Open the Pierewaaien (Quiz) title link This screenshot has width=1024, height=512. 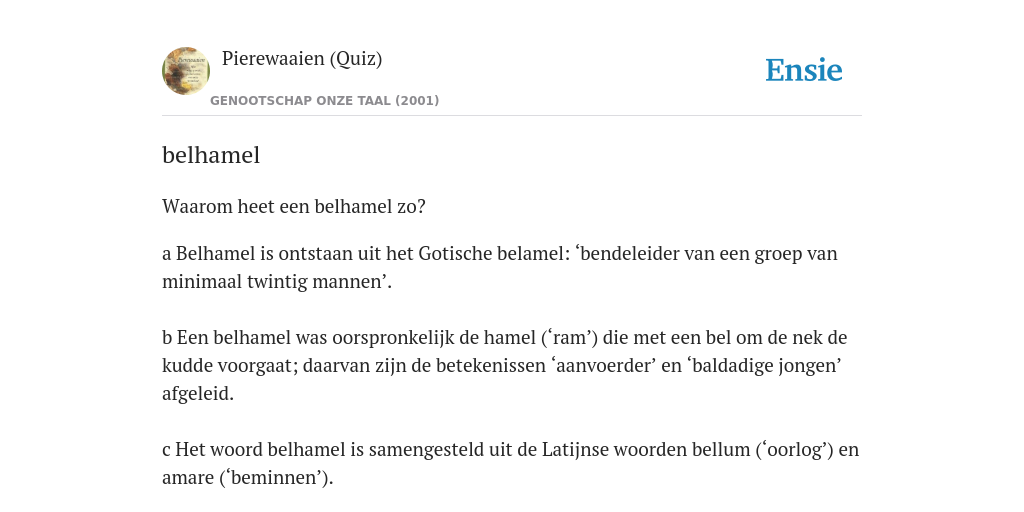(x=302, y=59)
